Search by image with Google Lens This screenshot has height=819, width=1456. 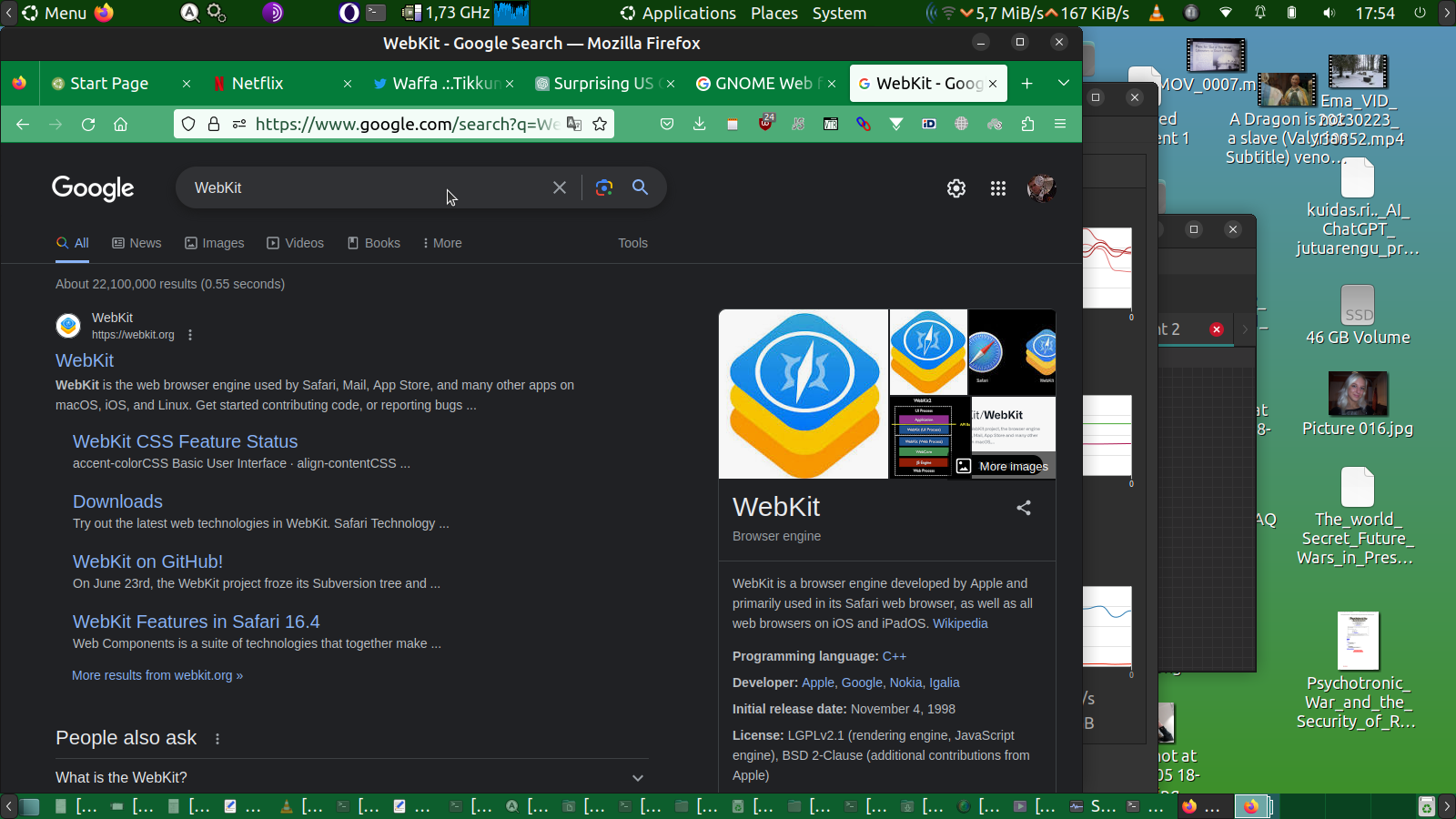coord(603,187)
